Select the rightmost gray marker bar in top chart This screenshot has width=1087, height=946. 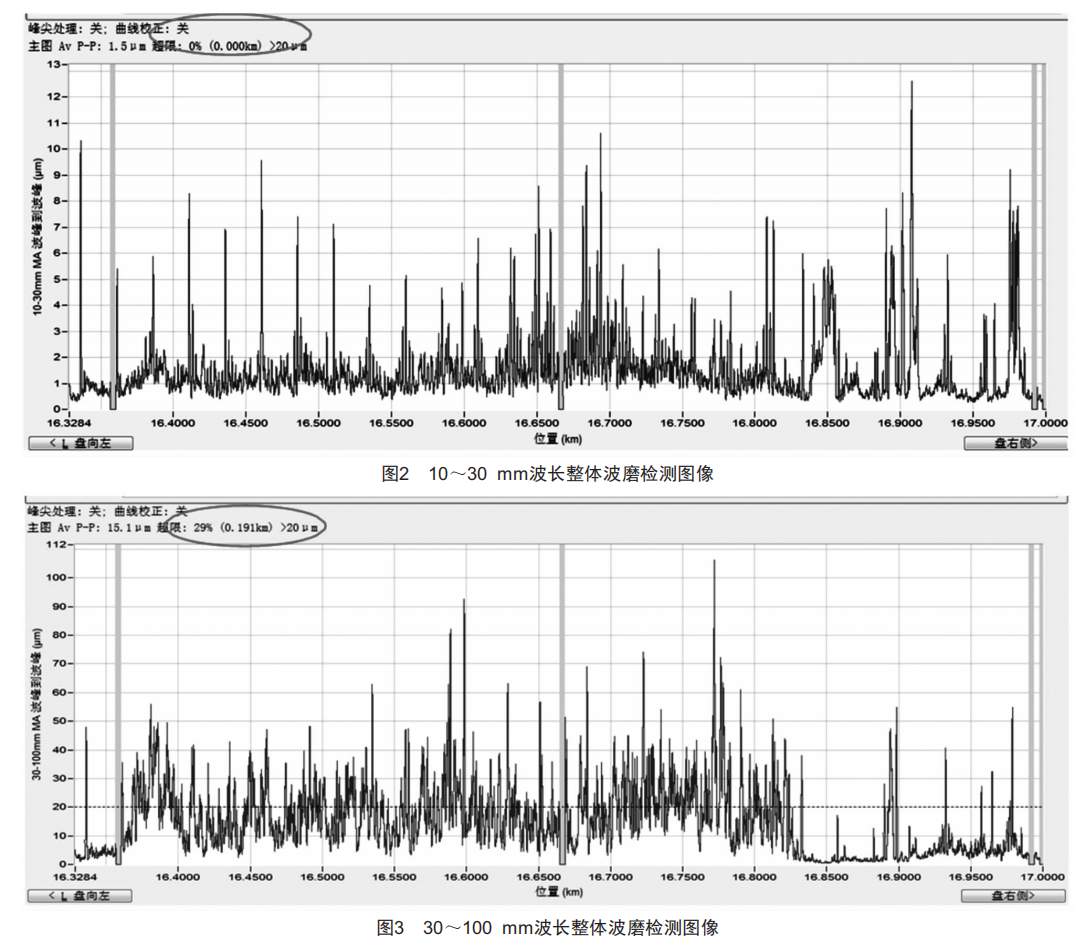[x=1035, y=235]
